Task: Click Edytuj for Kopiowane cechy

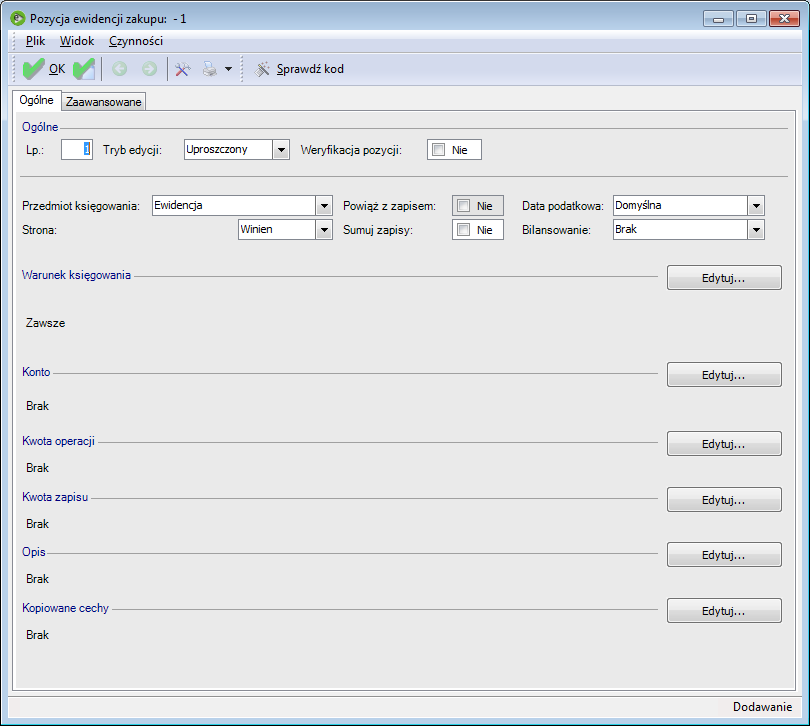Action: pyautogui.click(x=724, y=611)
